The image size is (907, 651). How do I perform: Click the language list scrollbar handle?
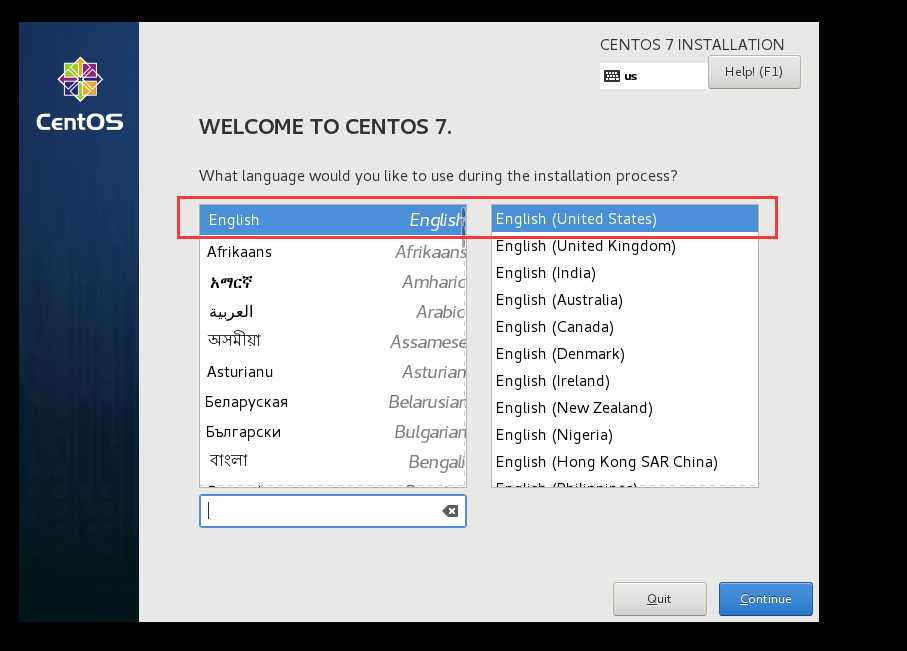[x=463, y=229]
